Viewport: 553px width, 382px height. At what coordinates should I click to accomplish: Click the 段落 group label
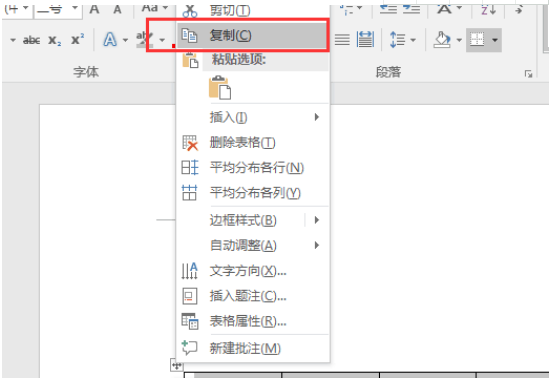pyautogui.click(x=388, y=72)
